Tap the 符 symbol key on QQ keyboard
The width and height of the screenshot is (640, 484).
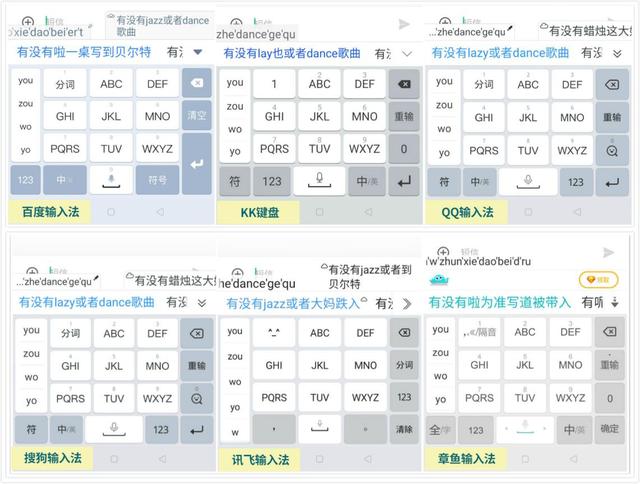444,182
